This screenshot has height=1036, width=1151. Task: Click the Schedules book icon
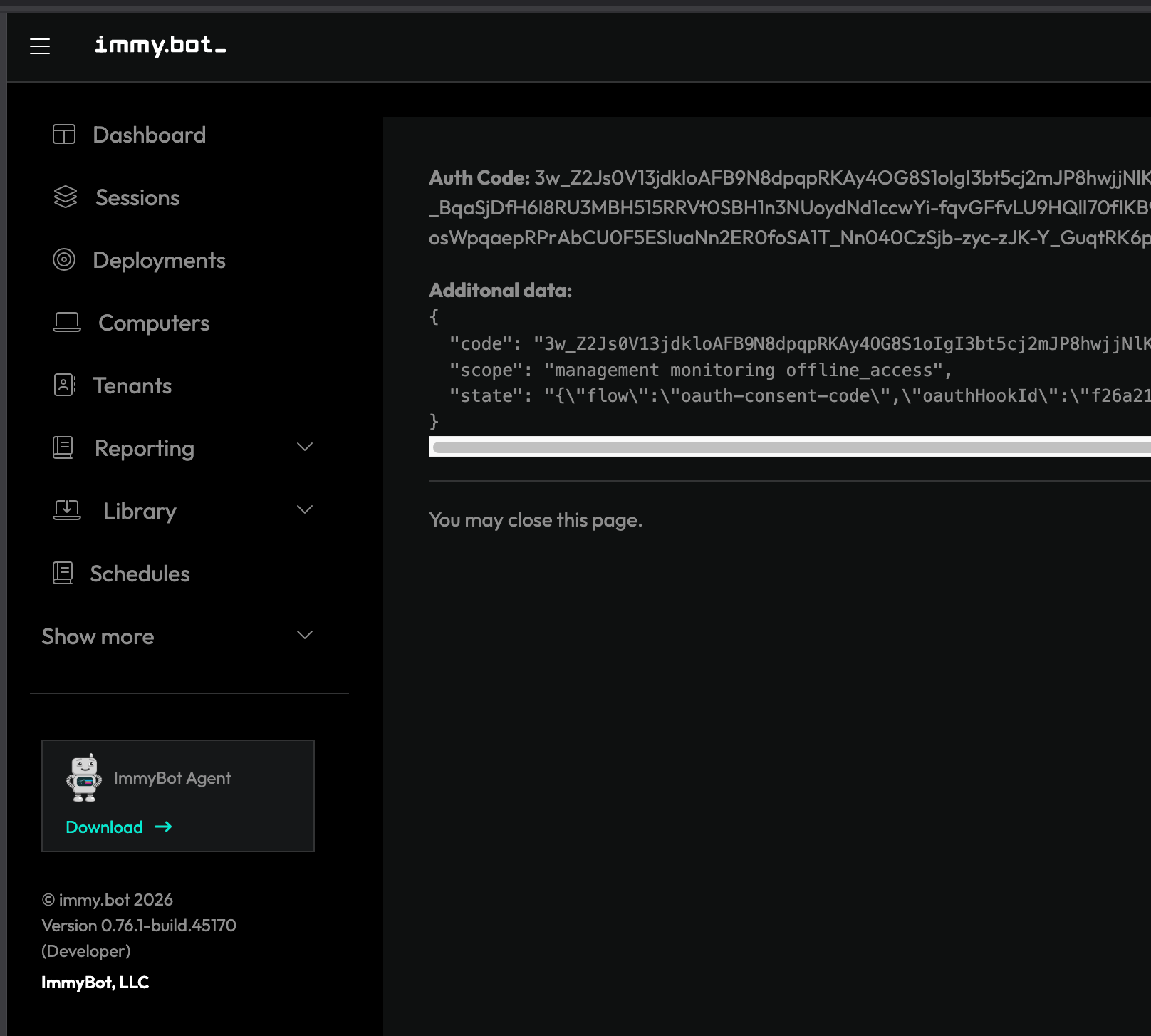tap(63, 573)
